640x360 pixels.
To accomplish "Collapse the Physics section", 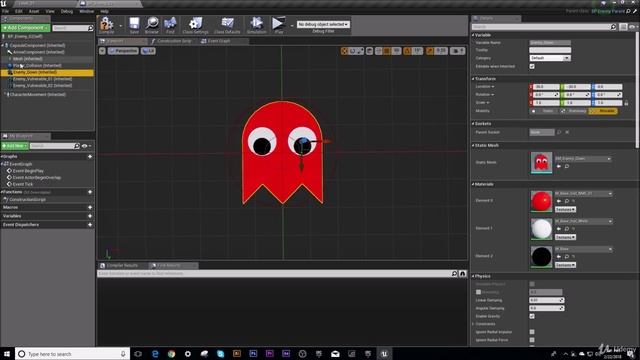I will click(x=473, y=276).
